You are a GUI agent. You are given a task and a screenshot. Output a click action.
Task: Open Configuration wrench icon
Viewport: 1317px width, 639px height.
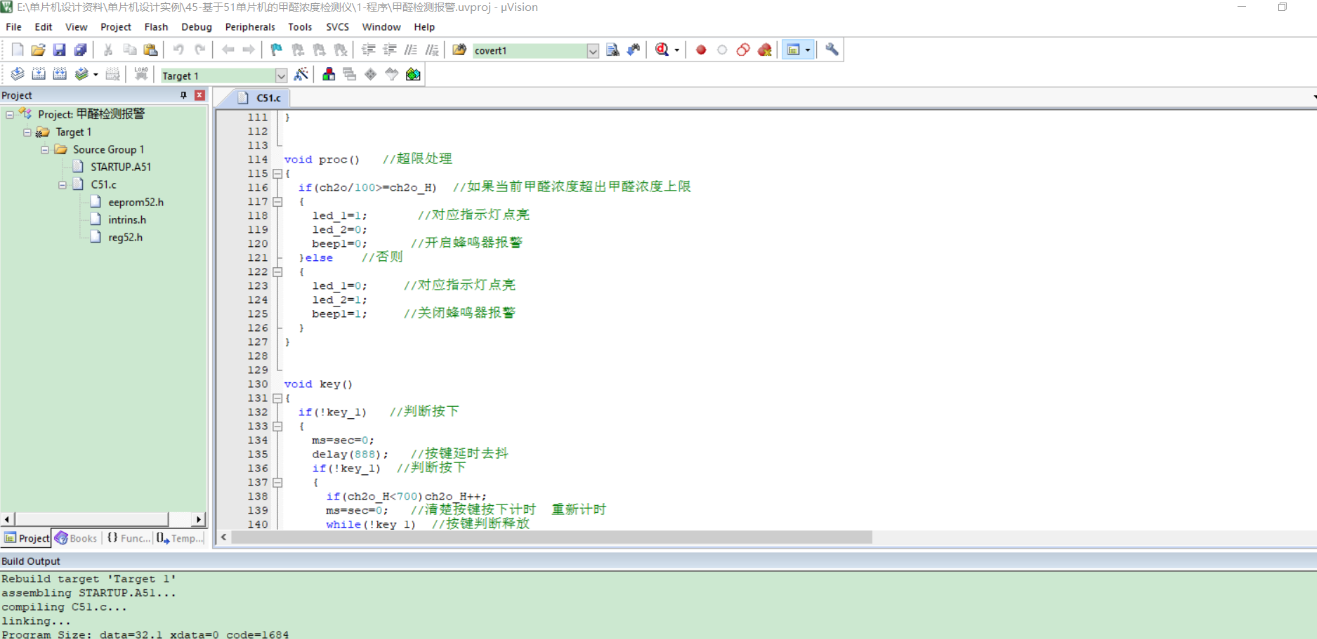coord(831,50)
